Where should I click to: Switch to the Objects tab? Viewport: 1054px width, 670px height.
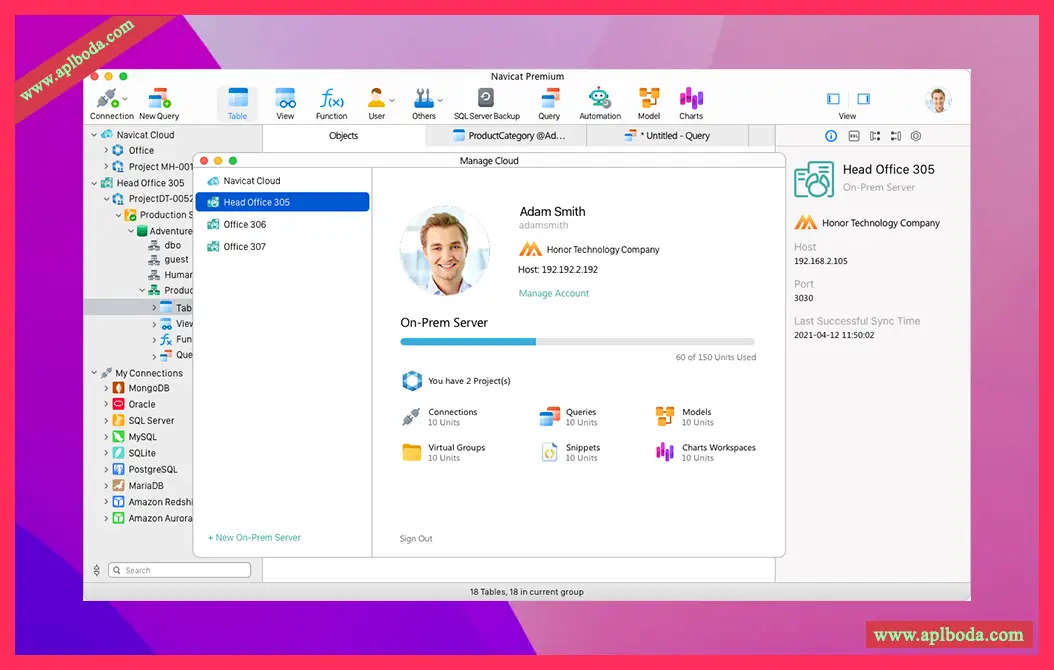(343, 136)
